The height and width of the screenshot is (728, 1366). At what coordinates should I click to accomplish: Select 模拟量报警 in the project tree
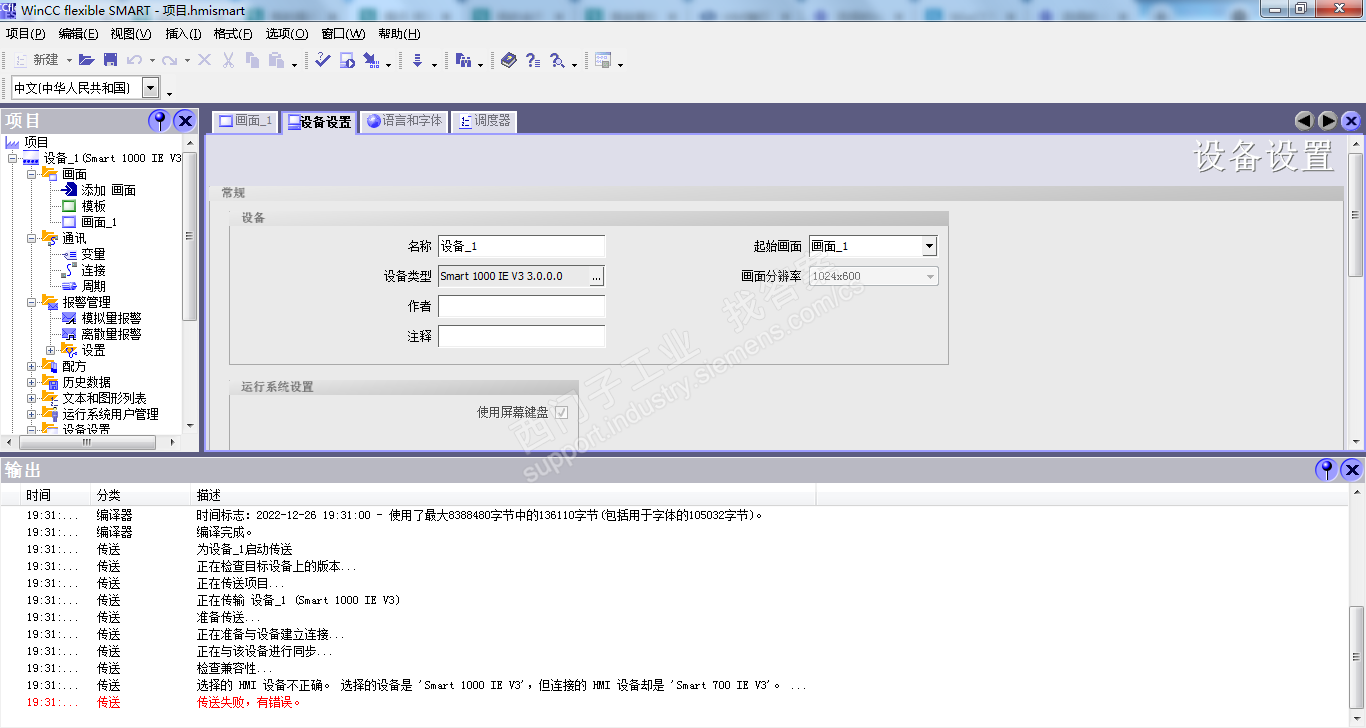111,318
